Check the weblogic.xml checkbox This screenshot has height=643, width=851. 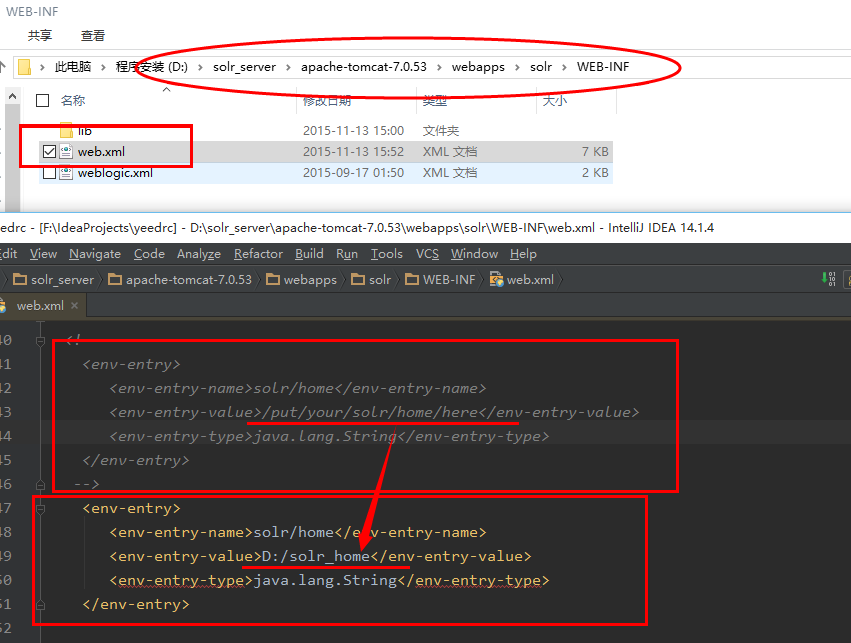[49, 173]
